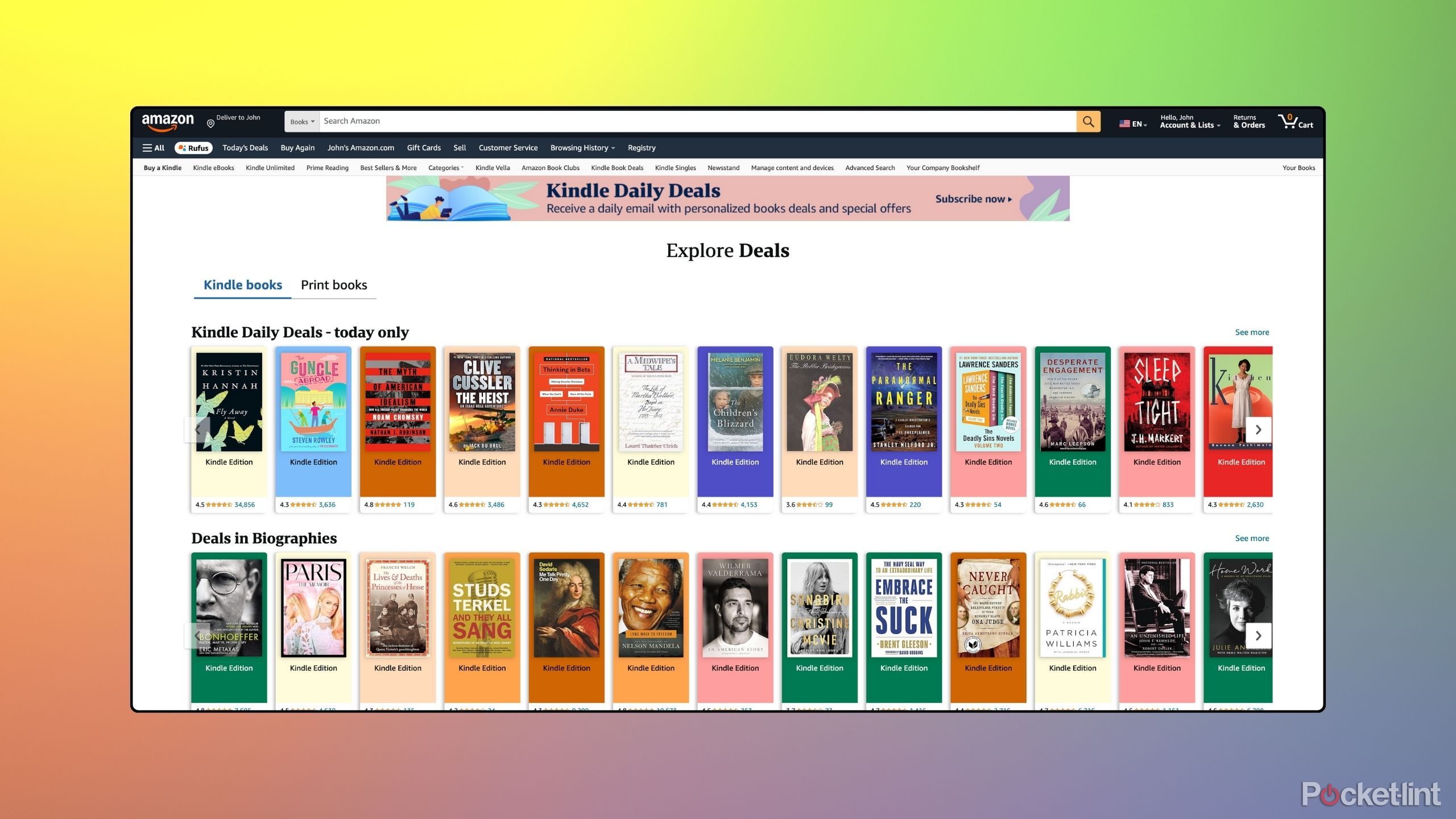Open A Midwife's Tale book cover

click(651, 402)
